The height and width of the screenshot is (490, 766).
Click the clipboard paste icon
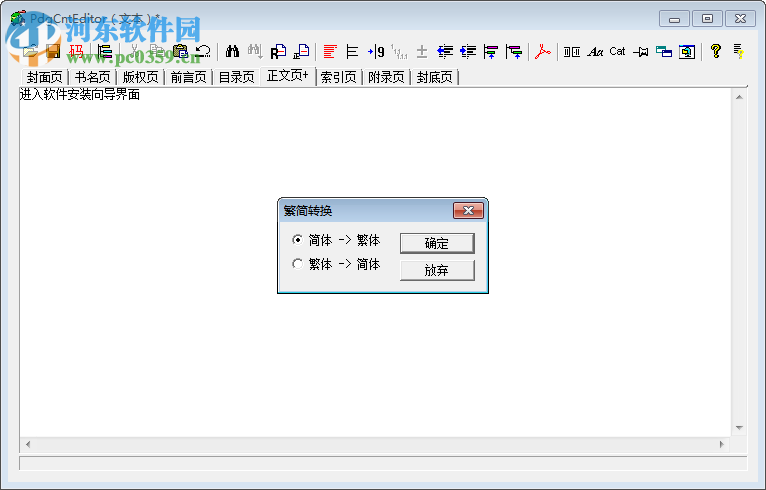pos(180,51)
